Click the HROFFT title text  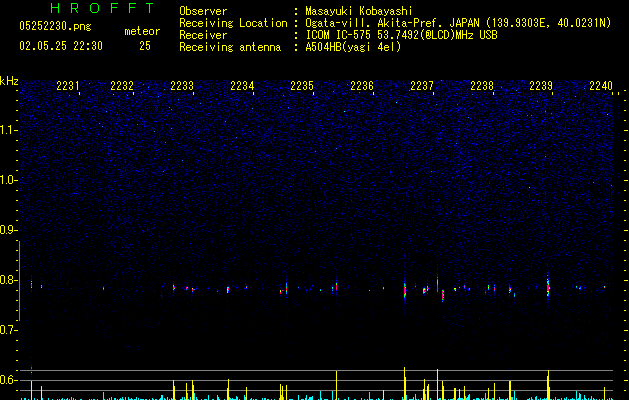click(x=103, y=8)
